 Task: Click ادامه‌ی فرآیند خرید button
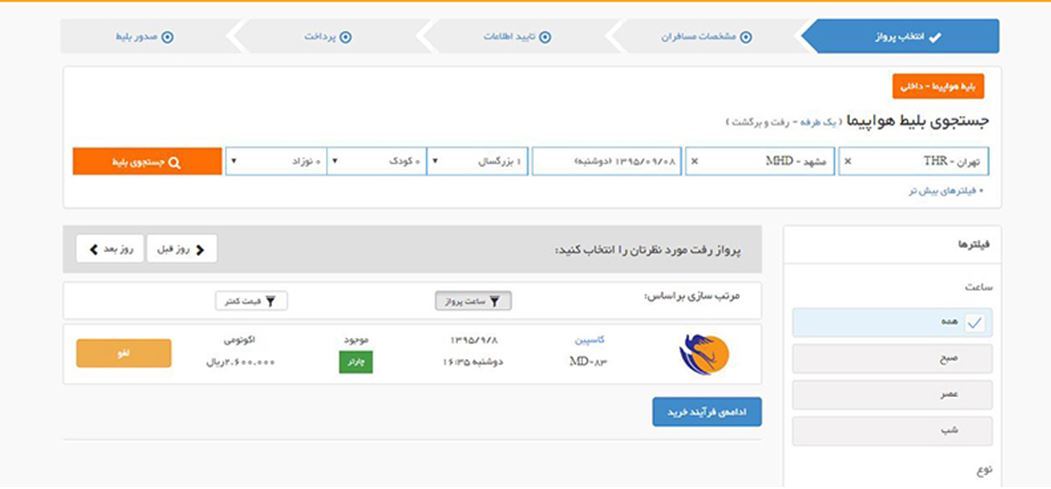[707, 412]
